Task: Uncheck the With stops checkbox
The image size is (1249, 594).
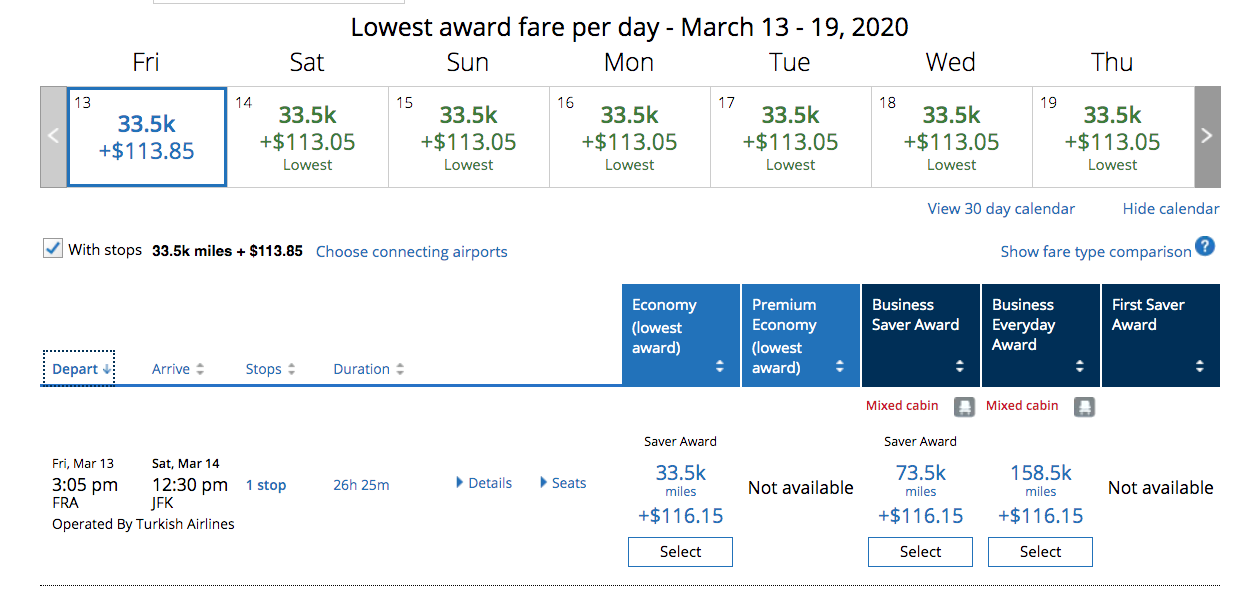Action: pyautogui.click(x=54, y=249)
